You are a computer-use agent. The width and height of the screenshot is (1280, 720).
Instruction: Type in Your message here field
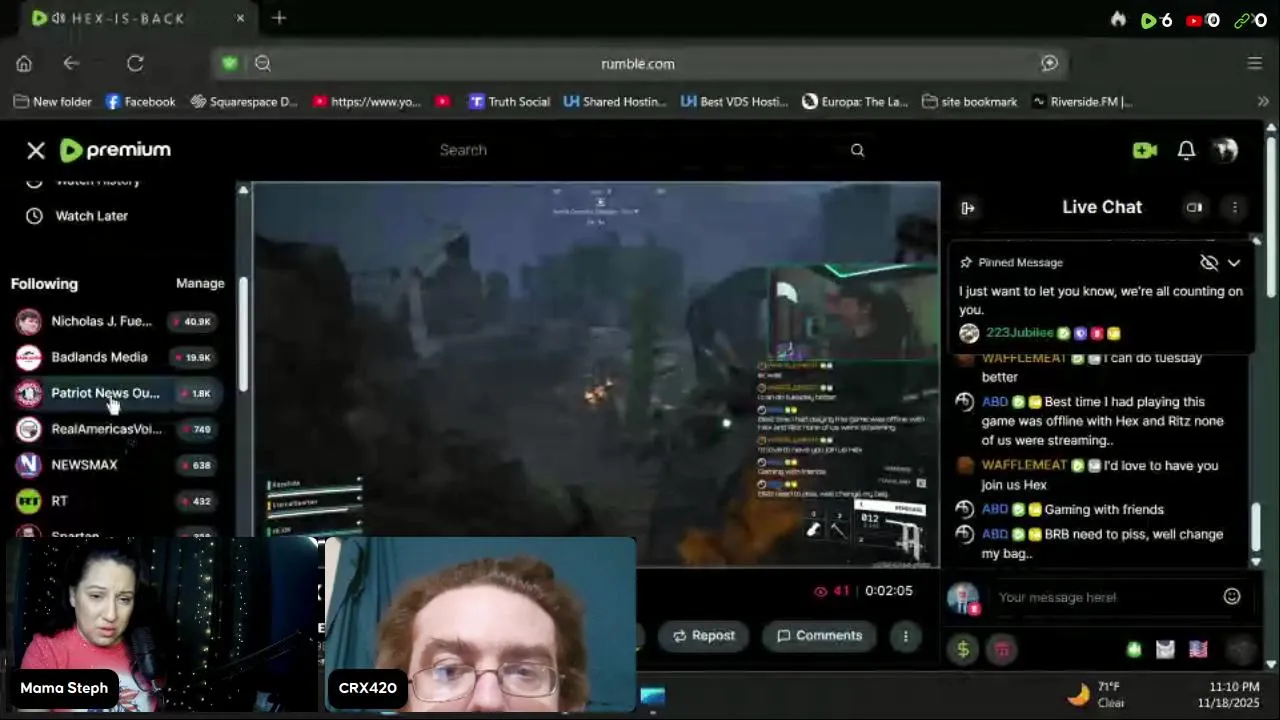(1100, 597)
